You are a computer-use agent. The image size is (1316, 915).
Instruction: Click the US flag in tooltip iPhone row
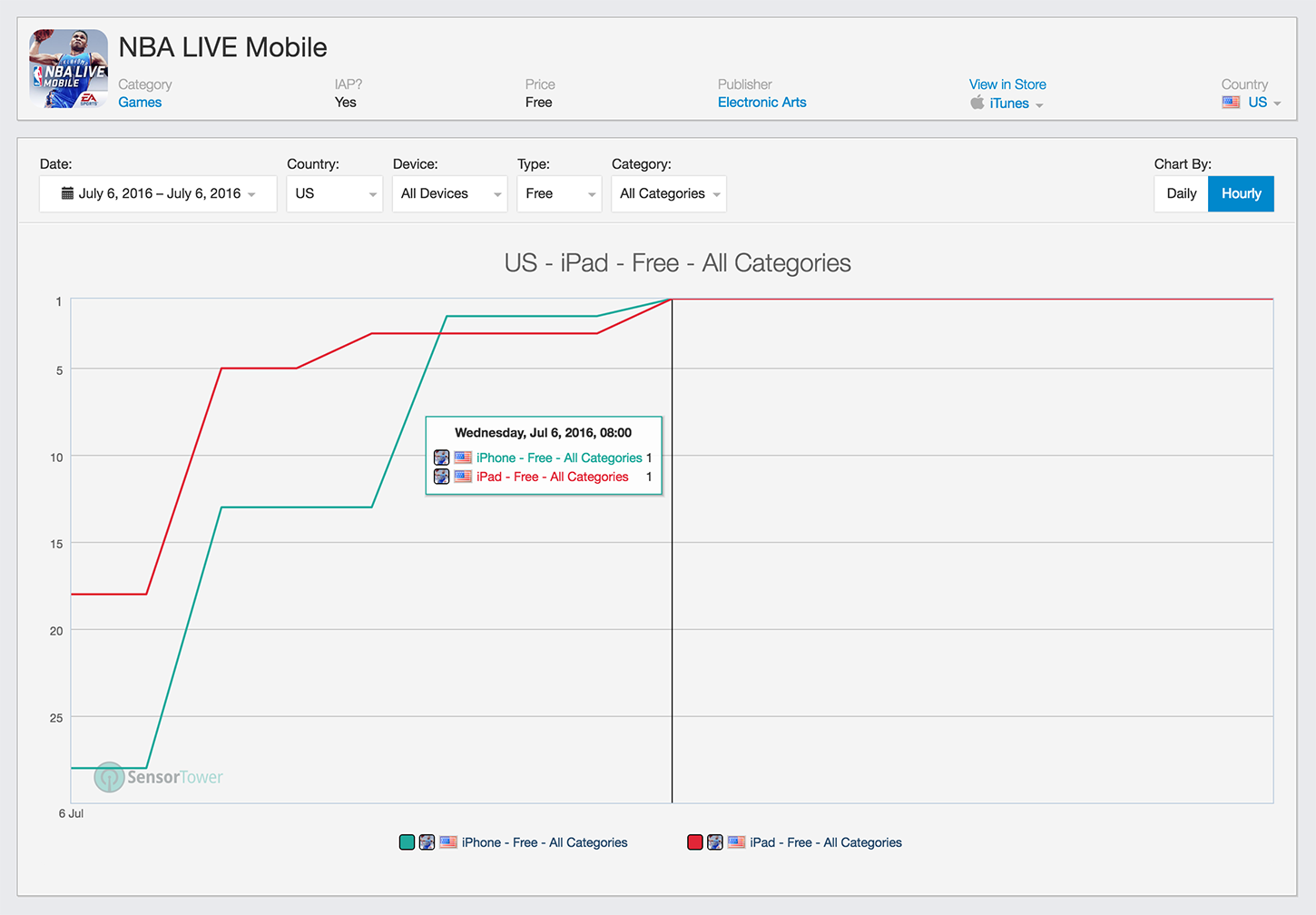click(x=463, y=457)
